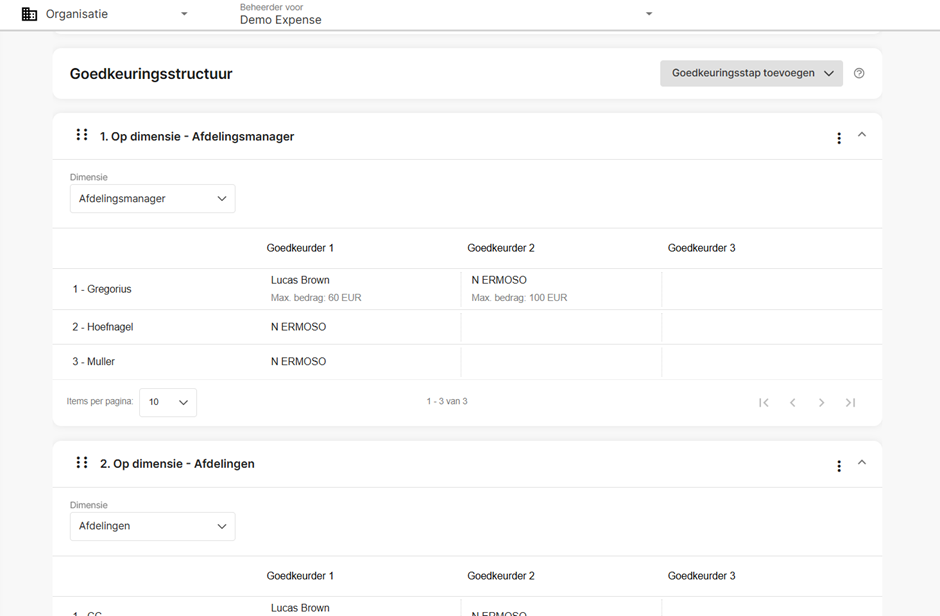Collapse the step 2 Afdelingen panel
Screen dimensions: 940x616
[861, 462]
